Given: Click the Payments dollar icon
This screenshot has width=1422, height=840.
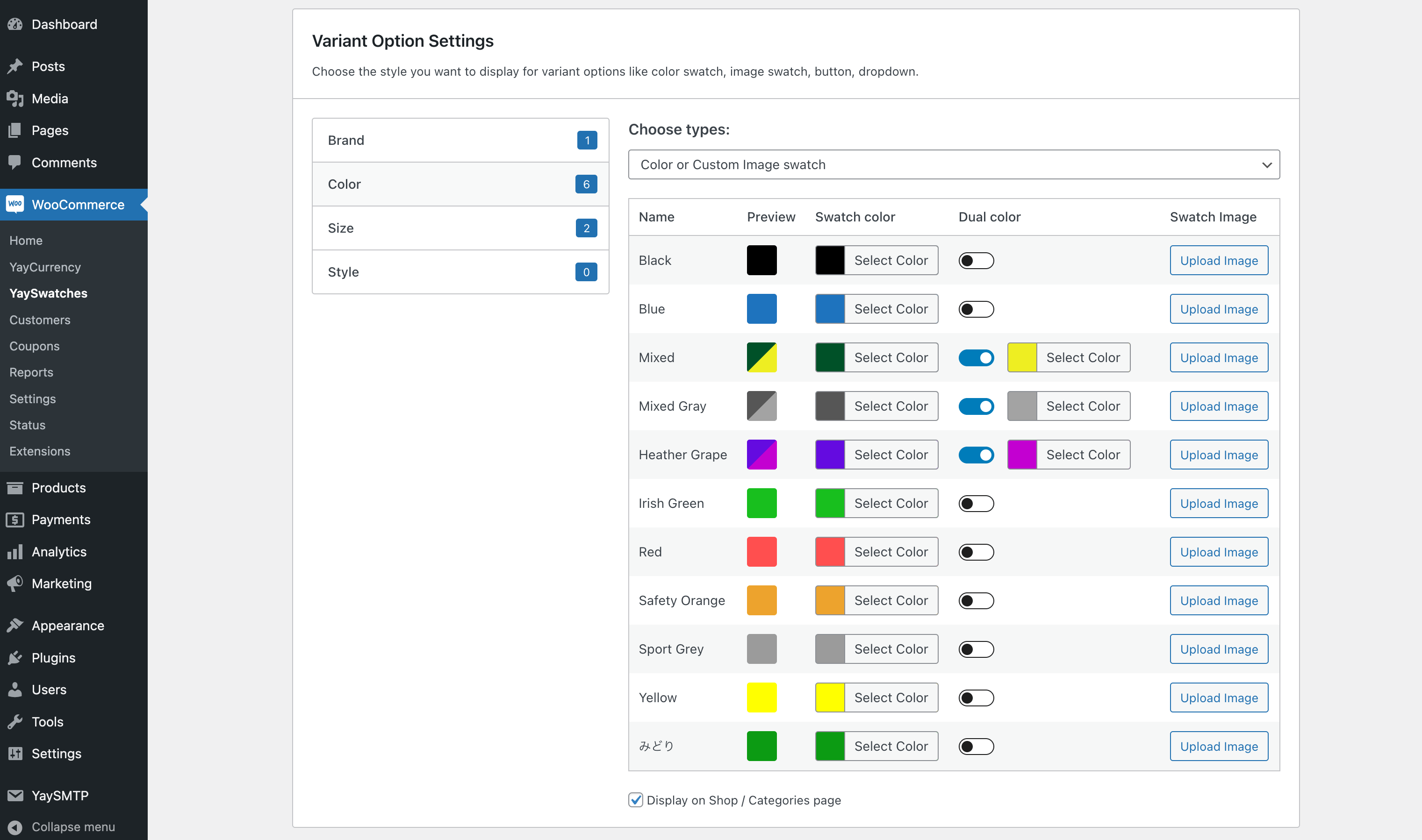Looking at the screenshot, I should (15, 520).
